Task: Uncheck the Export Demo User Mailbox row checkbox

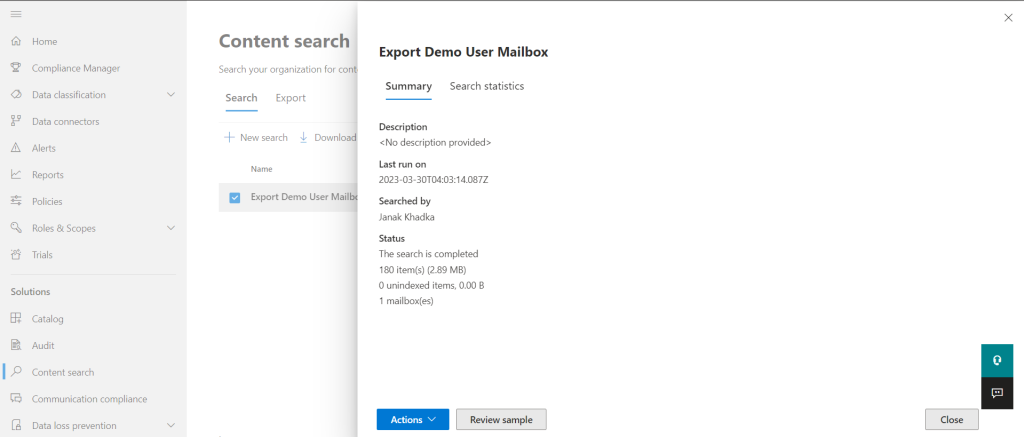Action: pyautogui.click(x=234, y=197)
